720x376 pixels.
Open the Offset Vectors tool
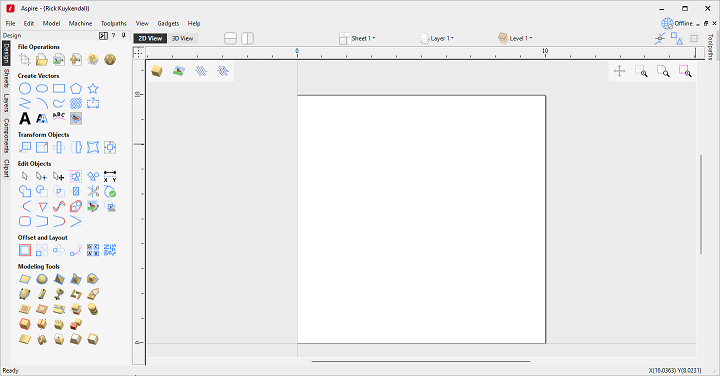coord(25,250)
